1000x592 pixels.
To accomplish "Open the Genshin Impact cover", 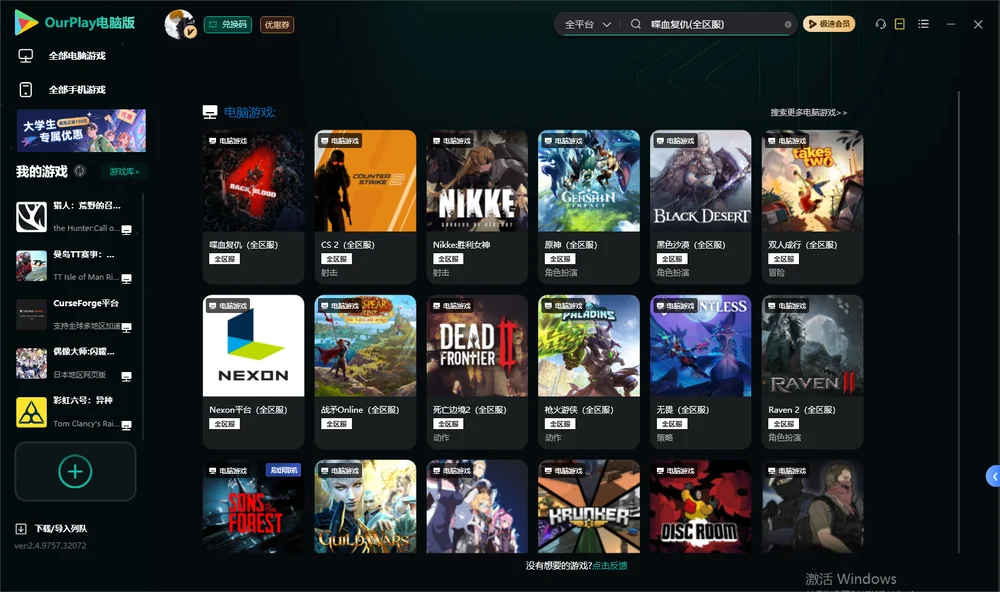I will [x=589, y=181].
